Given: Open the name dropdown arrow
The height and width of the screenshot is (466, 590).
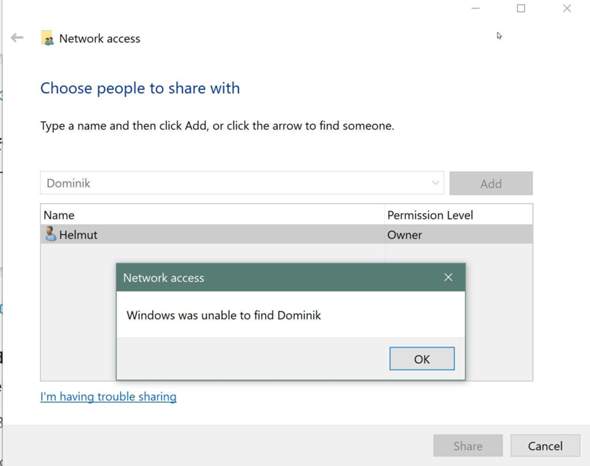Looking at the screenshot, I should point(435,183).
